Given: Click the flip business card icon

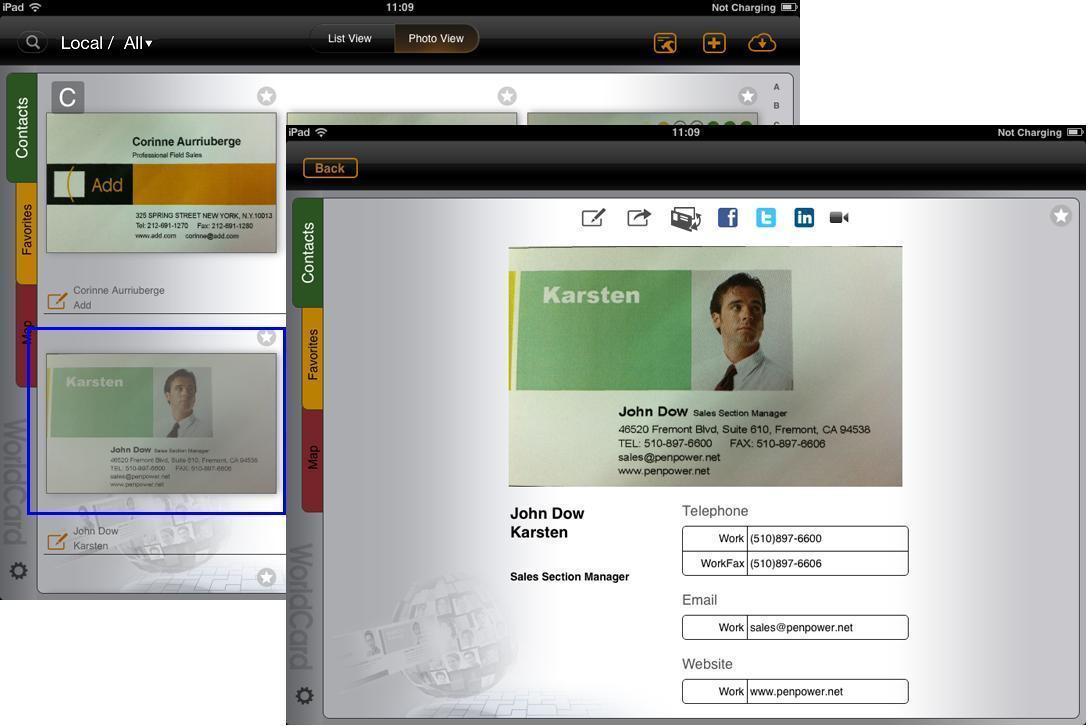Looking at the screenshot, I should pyautogui.click(x=685, y=219).
